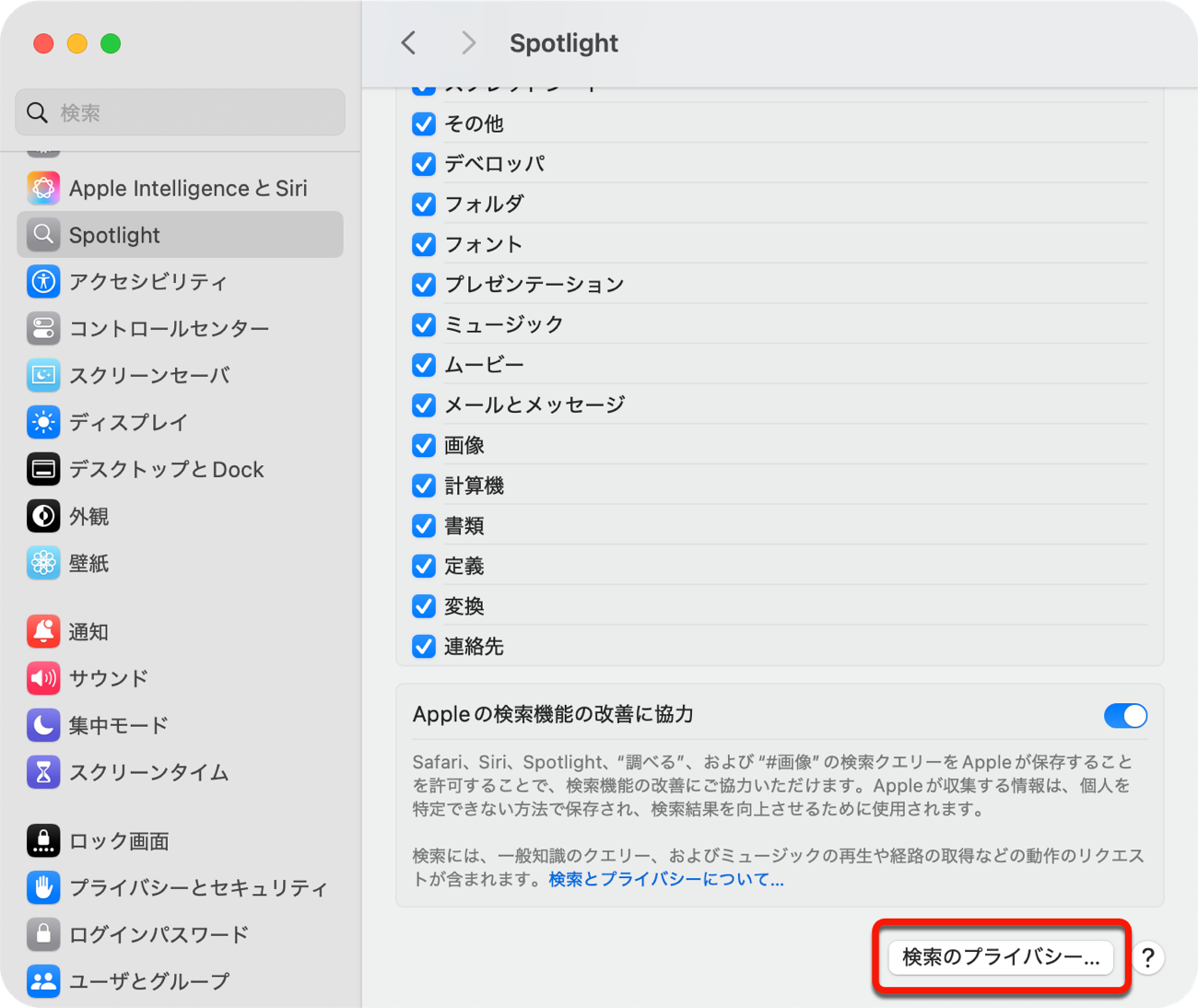Focus the 検索 search field in sidebar

coord(181,112)
